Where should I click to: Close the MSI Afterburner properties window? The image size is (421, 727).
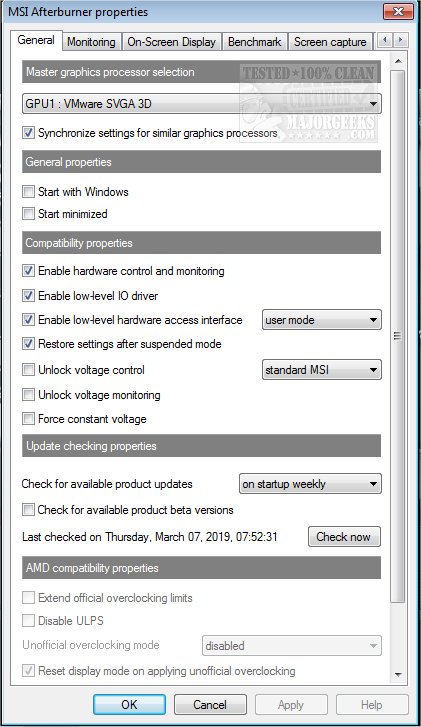tap(398, 12)
